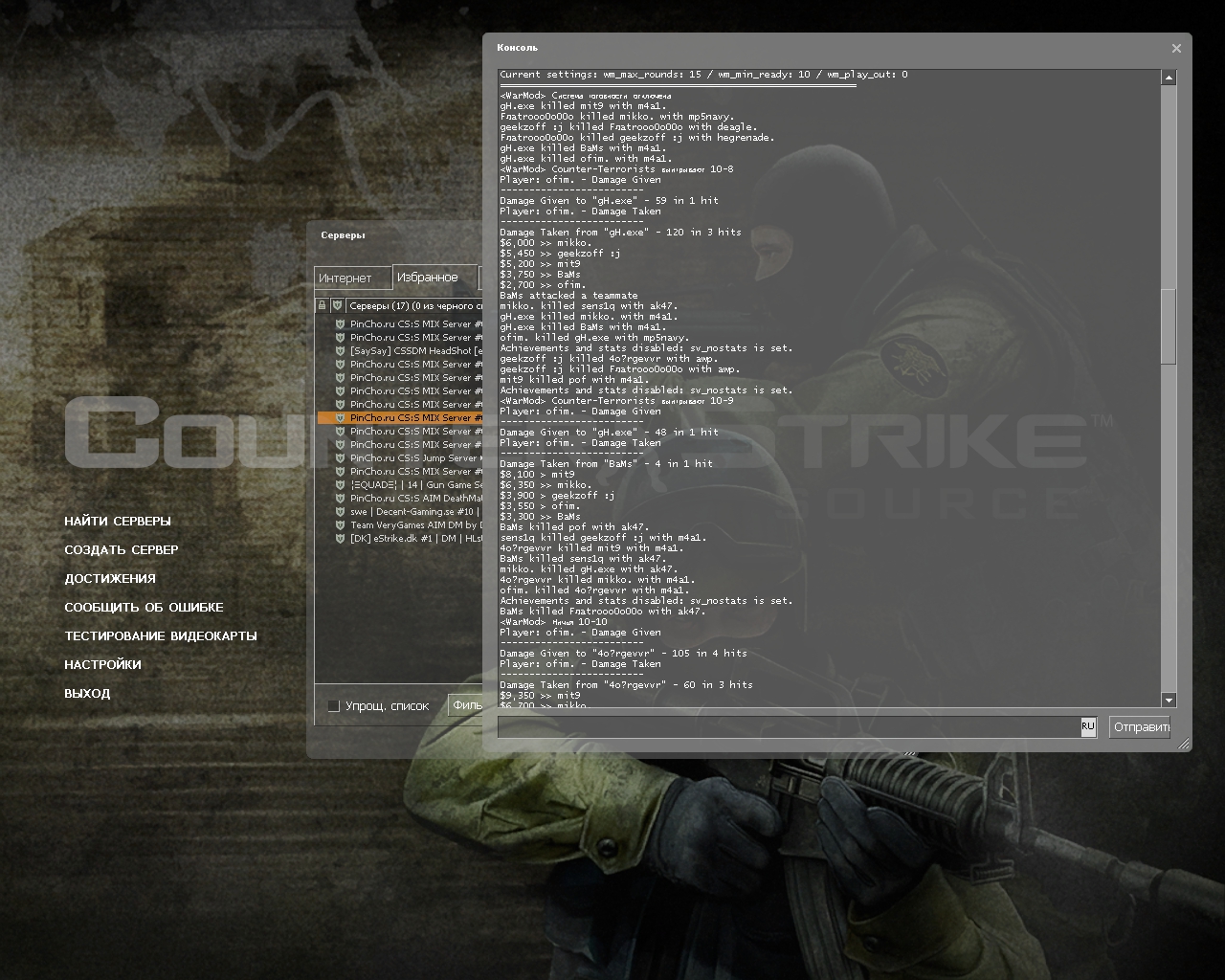Select the swe | Decent-Gaming.se #10 server
Image resolution: width=1225 pixels, height=980 pixels.
pos(400,512)
